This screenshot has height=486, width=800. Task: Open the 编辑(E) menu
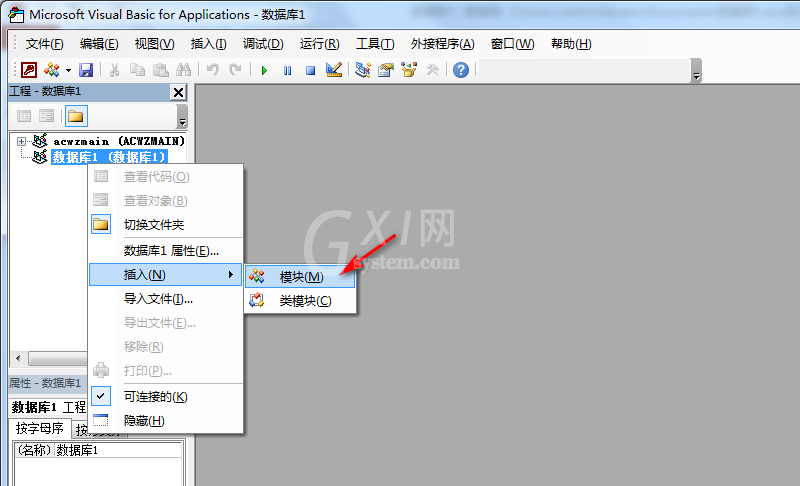[x=99, y=44]
